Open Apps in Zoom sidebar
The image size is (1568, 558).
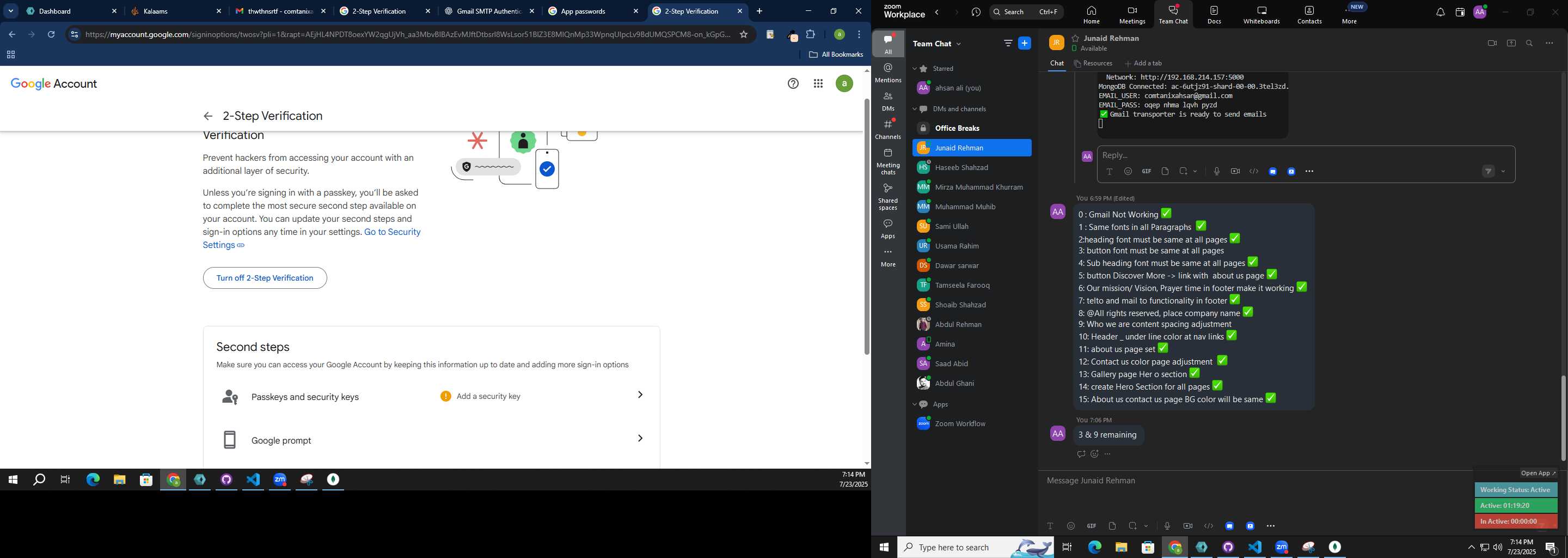point(888,229)
